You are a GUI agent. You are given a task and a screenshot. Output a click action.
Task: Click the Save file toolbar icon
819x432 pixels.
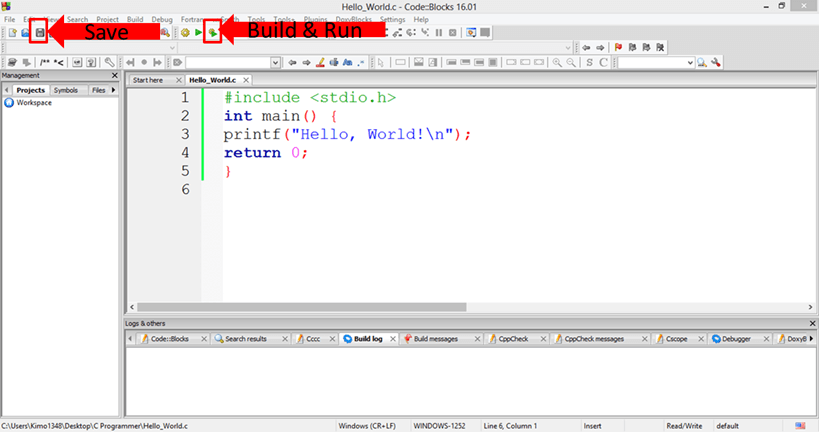click(x=40, y=33)
